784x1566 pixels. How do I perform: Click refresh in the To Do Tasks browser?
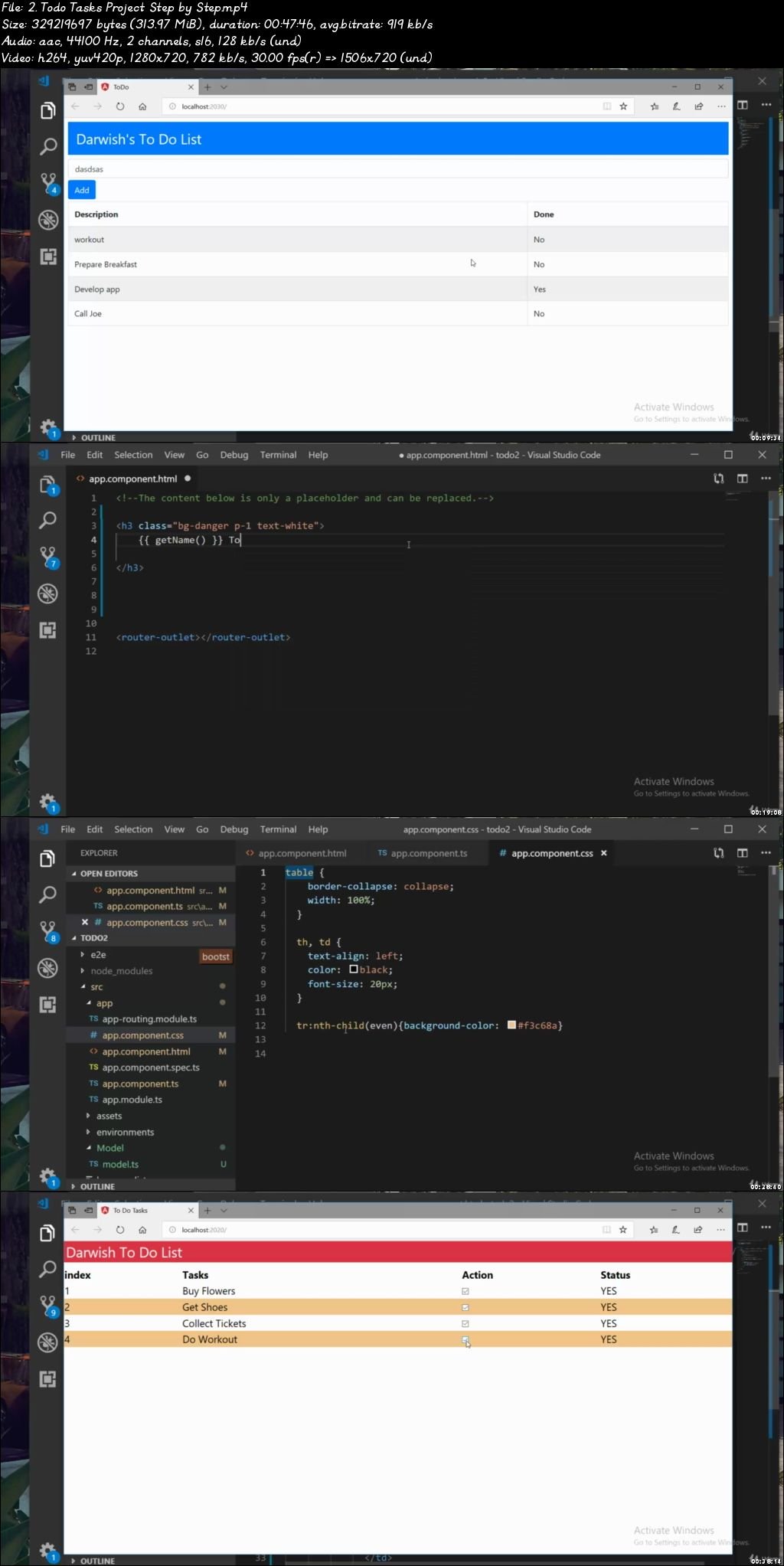pyautogui.click(x=119, y=1230)
